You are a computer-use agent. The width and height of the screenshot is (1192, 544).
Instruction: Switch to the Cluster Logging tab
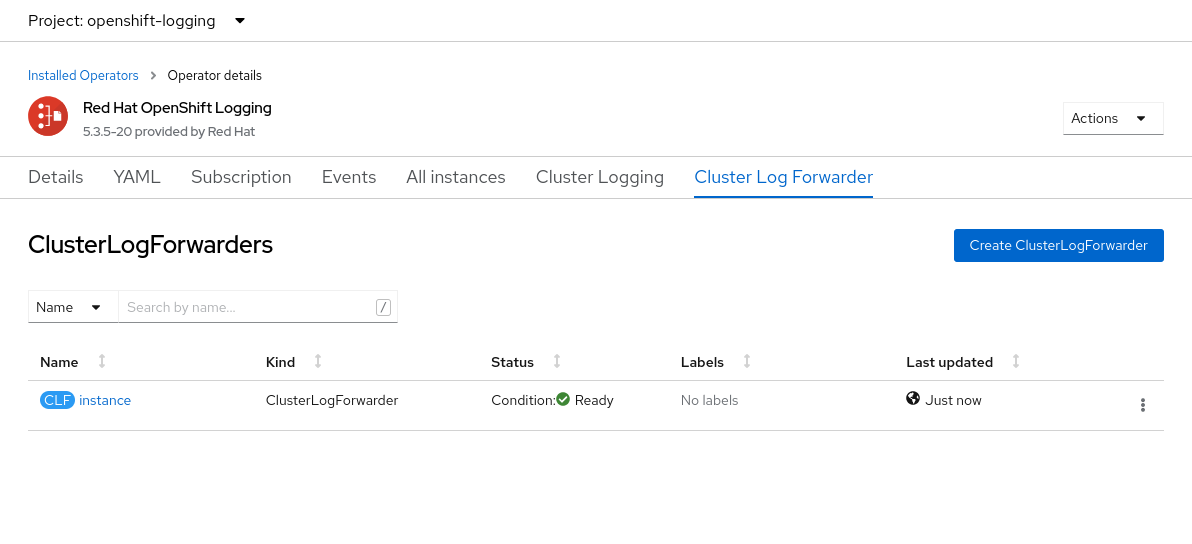click(x=600, y=177)
